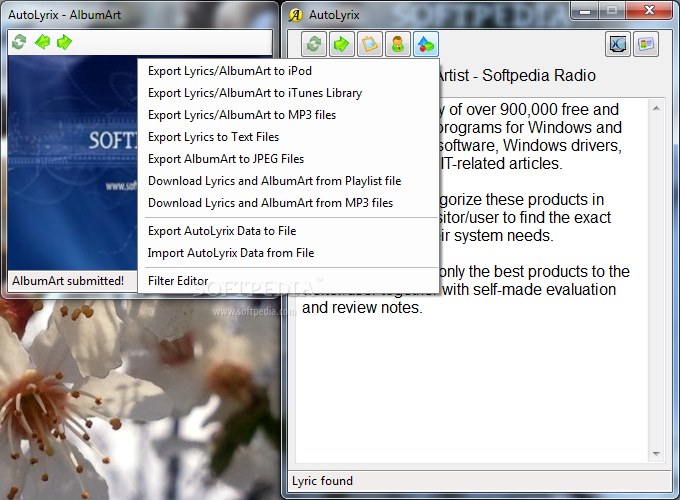The height and width of the screenshot is (500, 680).
Task: Open the Filter Editor menu entry
Action: (x=288, y=281)
